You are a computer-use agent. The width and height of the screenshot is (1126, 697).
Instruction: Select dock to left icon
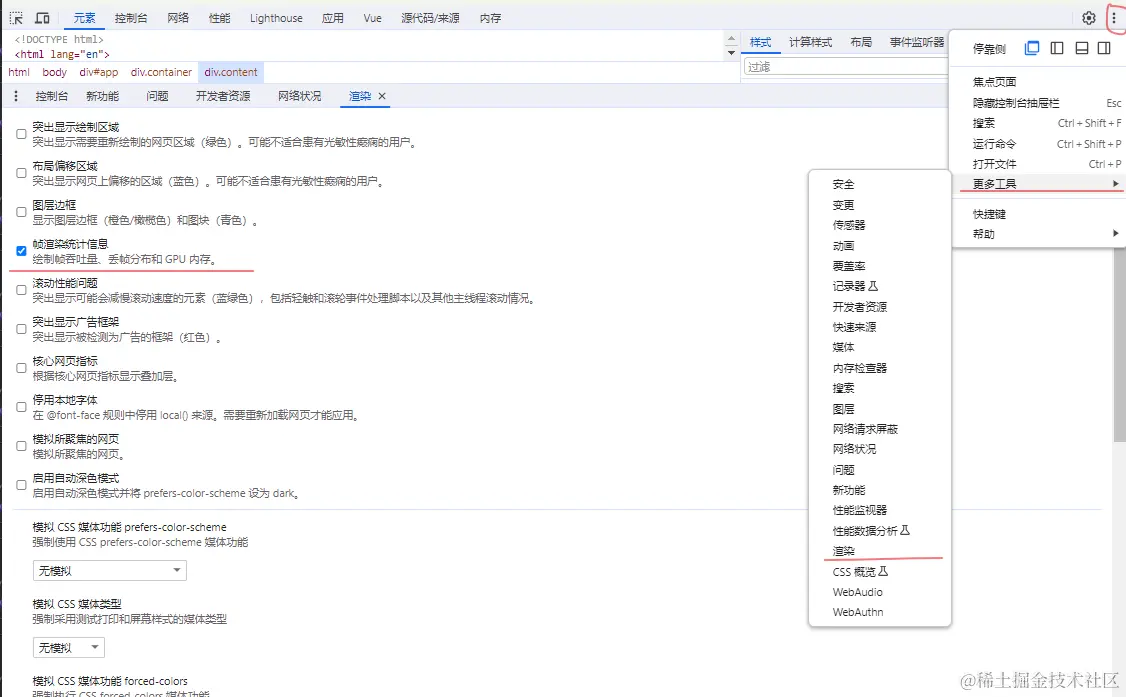[1057, 48]
